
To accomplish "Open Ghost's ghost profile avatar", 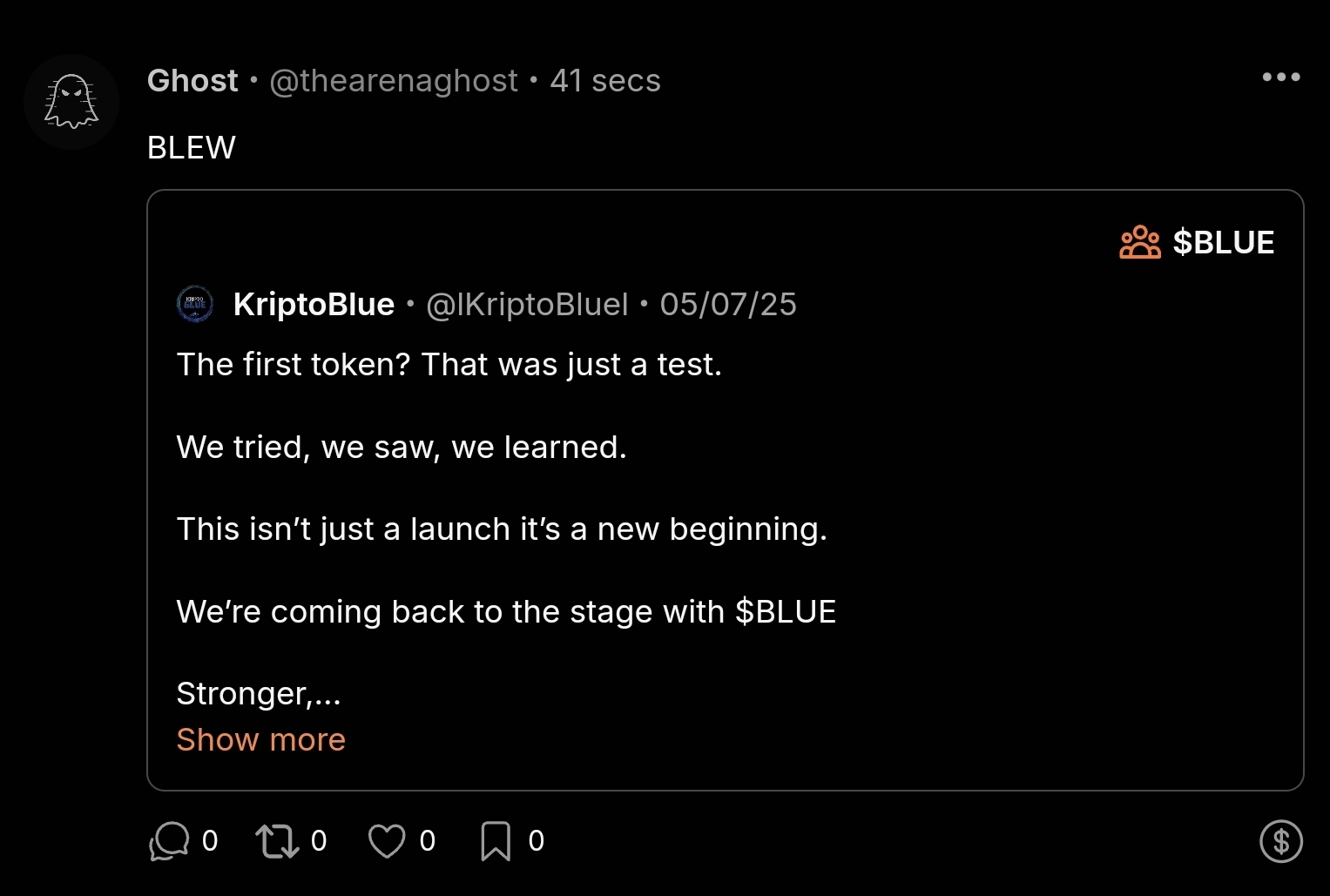I will tap(71, 102).
